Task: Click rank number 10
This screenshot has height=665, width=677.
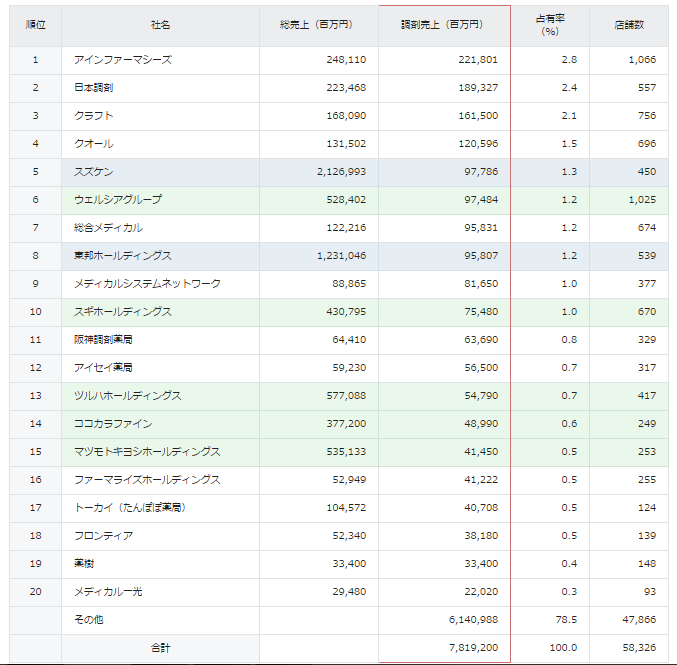Action: (x=35, y=312)
